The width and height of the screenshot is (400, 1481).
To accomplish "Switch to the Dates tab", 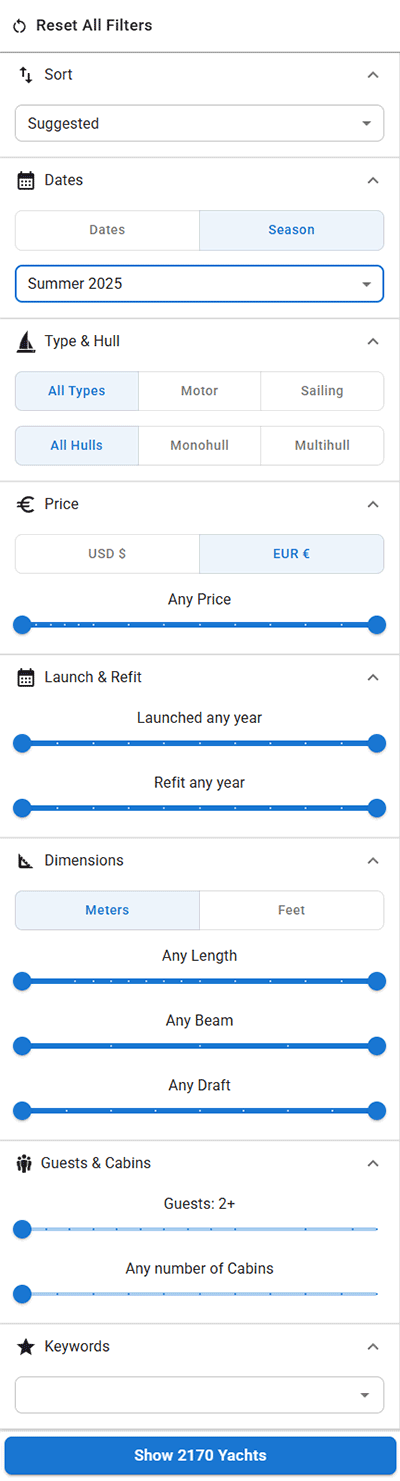I will pyautogui.click(x=107, y=230).
